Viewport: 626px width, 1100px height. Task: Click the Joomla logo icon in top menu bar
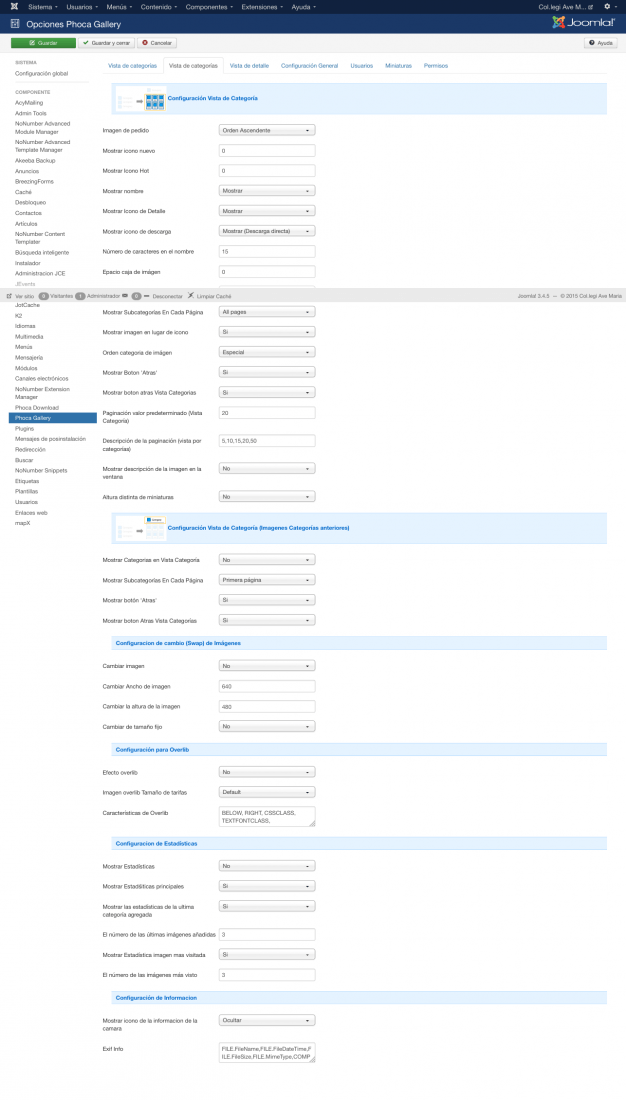click(14, 6)
